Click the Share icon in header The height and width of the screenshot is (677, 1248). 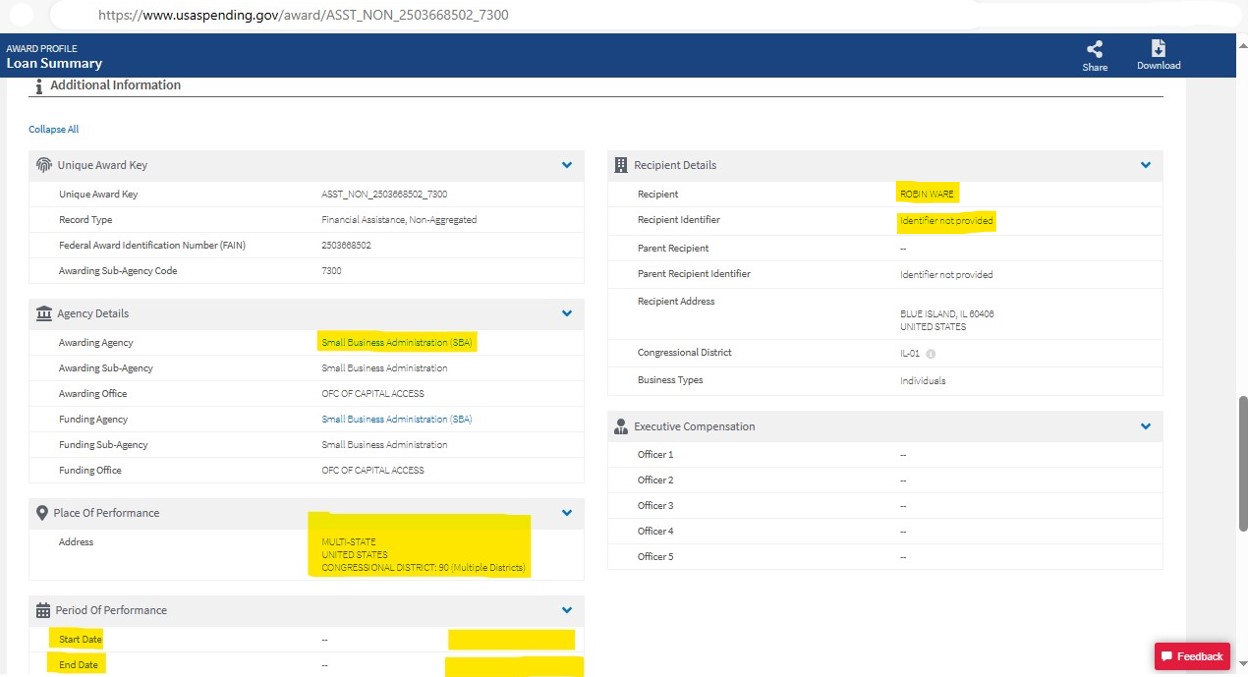[x=1094, y=50]
